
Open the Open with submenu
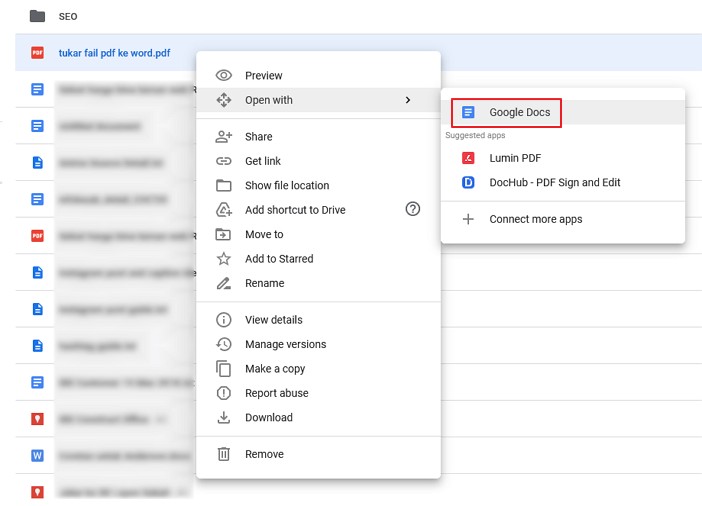[318, 100]
